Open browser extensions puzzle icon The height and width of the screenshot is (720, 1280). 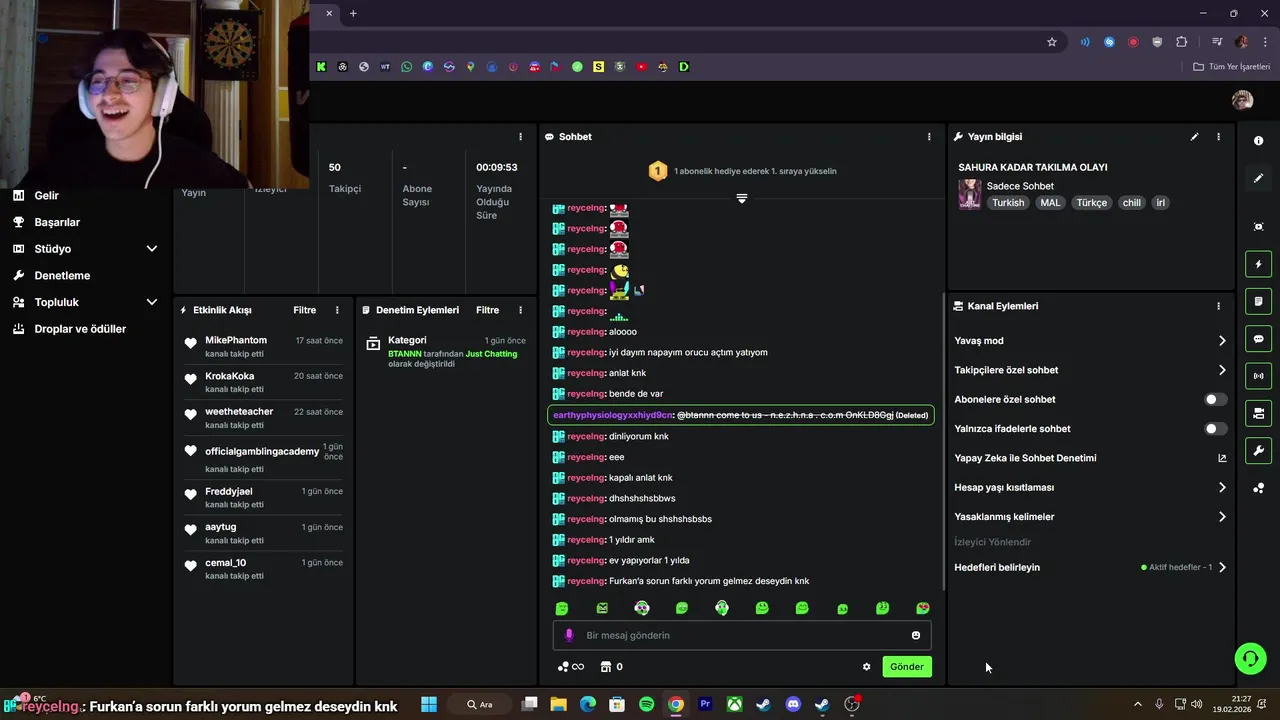pos(1182,42)
